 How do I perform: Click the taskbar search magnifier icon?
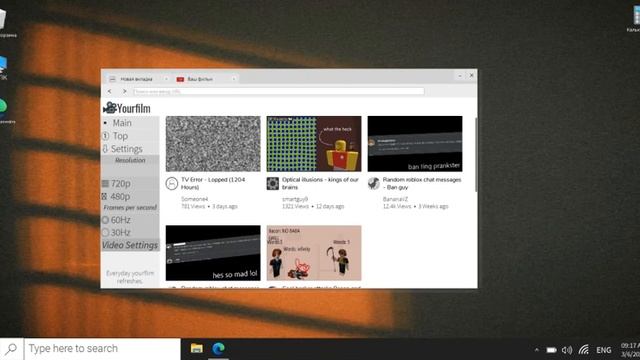click(11, 349)
